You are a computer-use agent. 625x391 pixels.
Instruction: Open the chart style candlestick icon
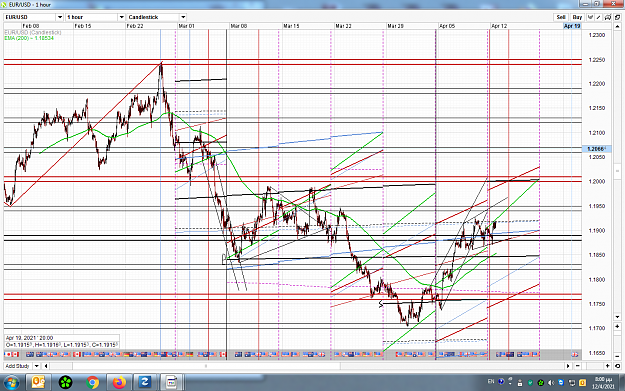point(591,17)
